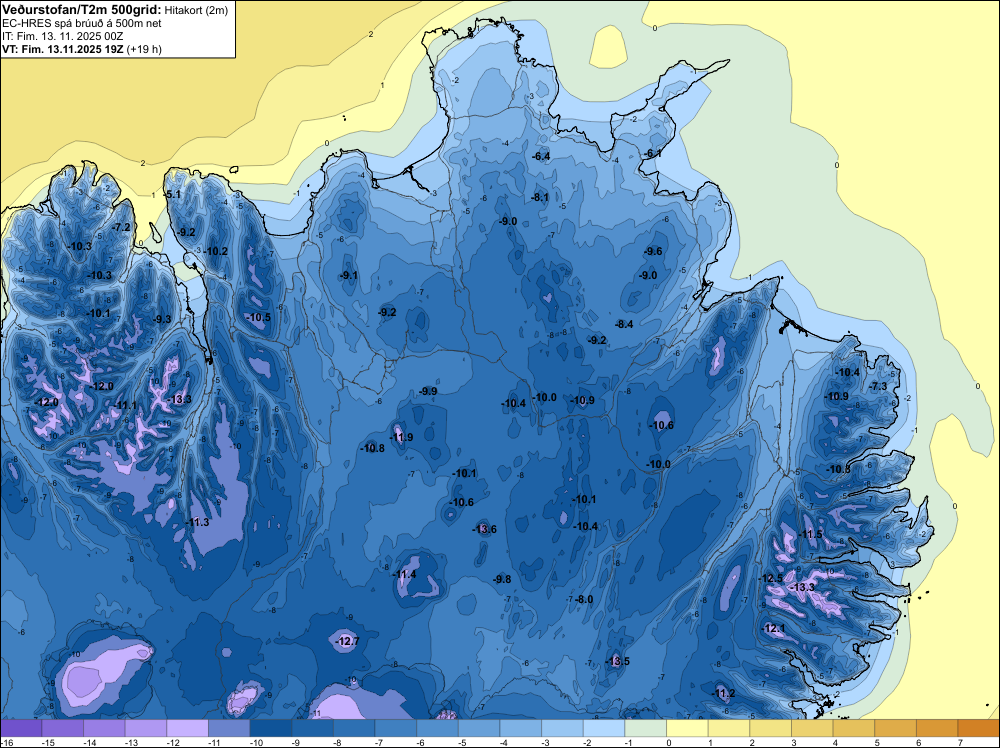This screenshot has width=1000, height=748.
Task: Pick the light yellow legend swatch between 0 and 1
Action: tap(687, 728)
